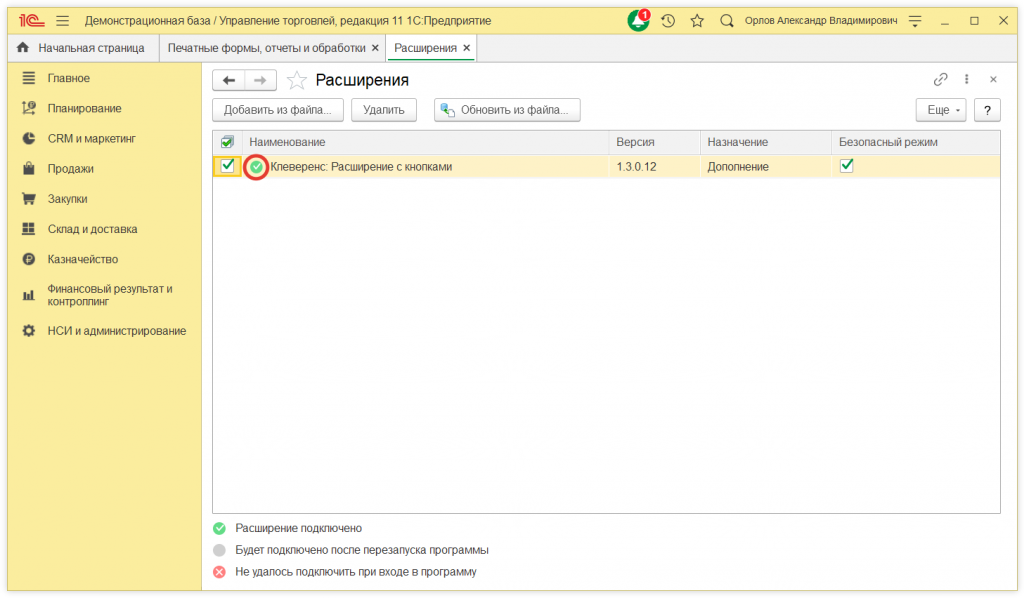Open the history clock icon
Viewport: 1024px width, 598px height.
tap(668, 20)
